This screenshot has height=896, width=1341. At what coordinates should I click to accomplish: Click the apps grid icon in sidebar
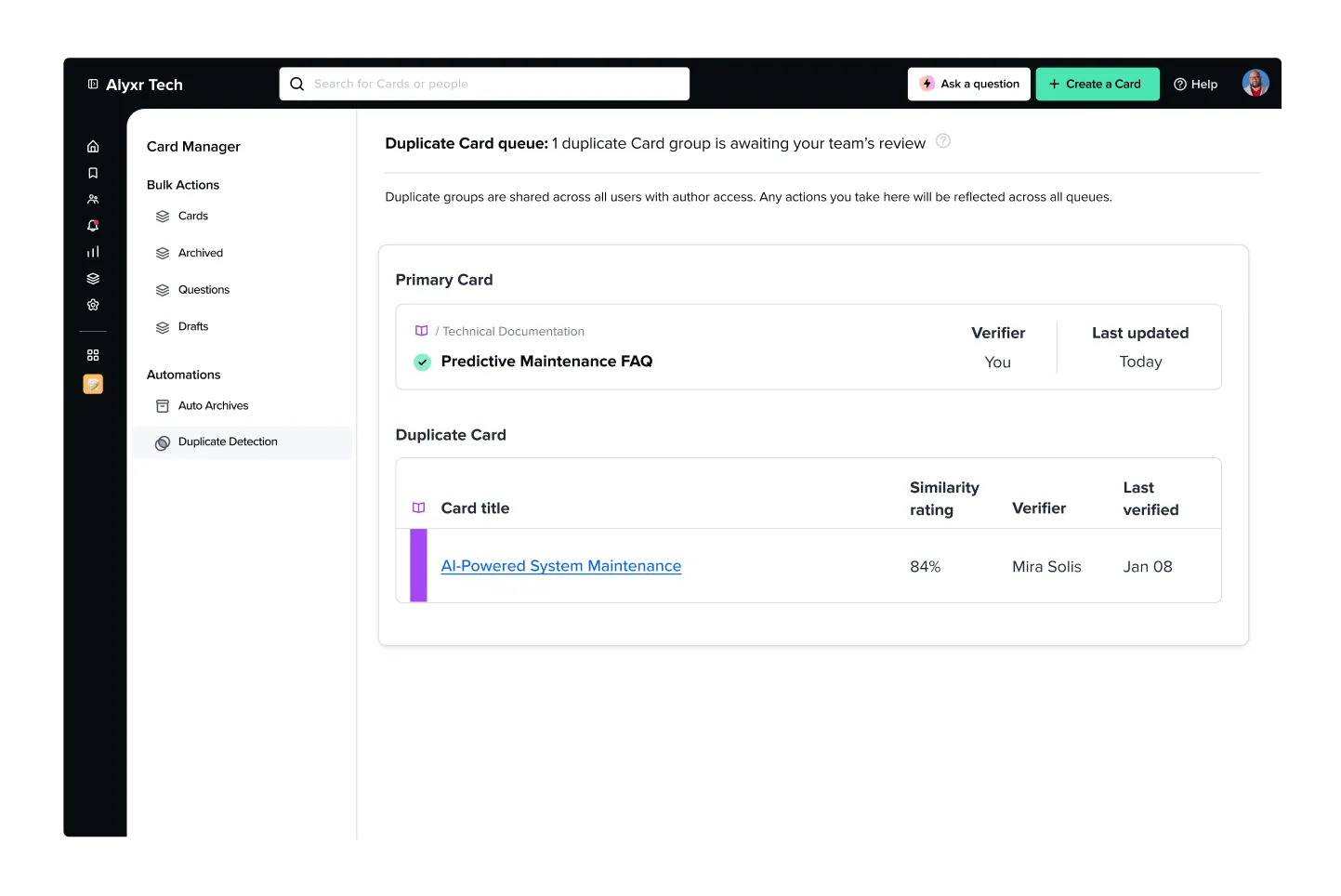(x=93, y=354)
